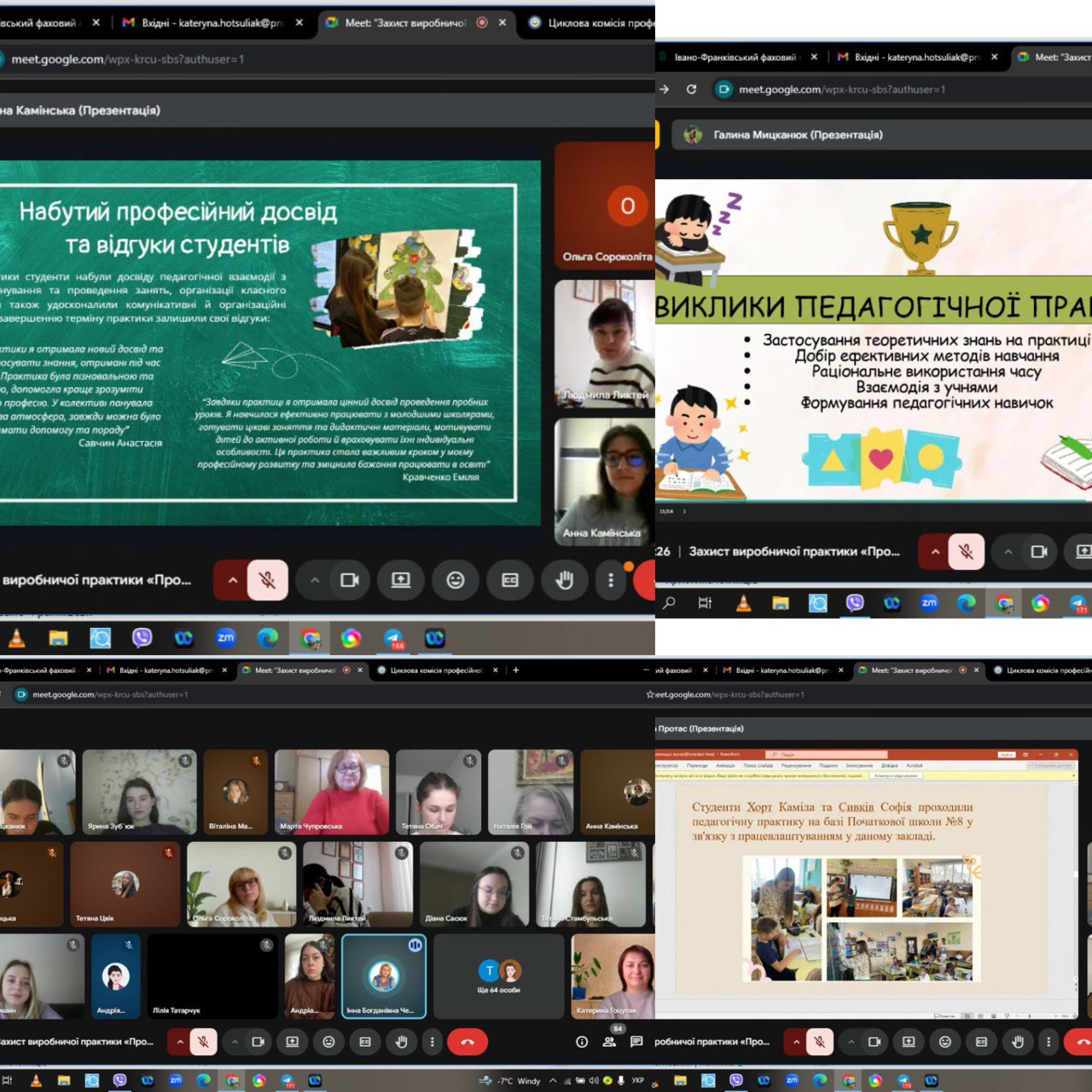Leave the call in the participant grid window
Screen dimensions: 1092x1092
point(468,1042)
